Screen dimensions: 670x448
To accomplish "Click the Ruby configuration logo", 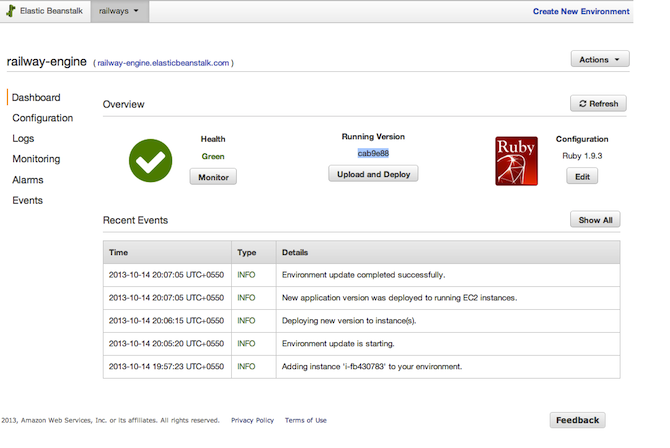I will [x=516, y=161].
